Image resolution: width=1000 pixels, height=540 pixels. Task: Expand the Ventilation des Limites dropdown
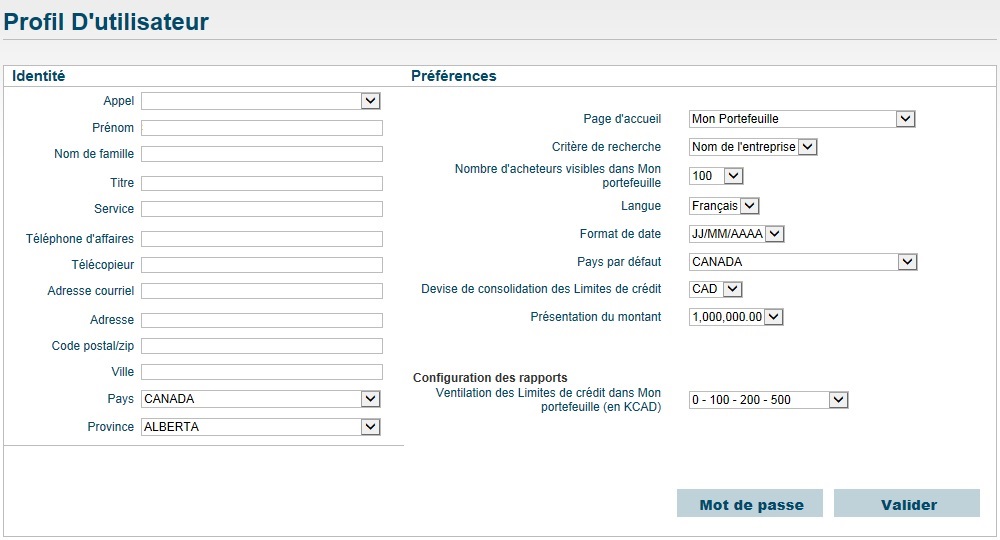[x=768, y=400]
